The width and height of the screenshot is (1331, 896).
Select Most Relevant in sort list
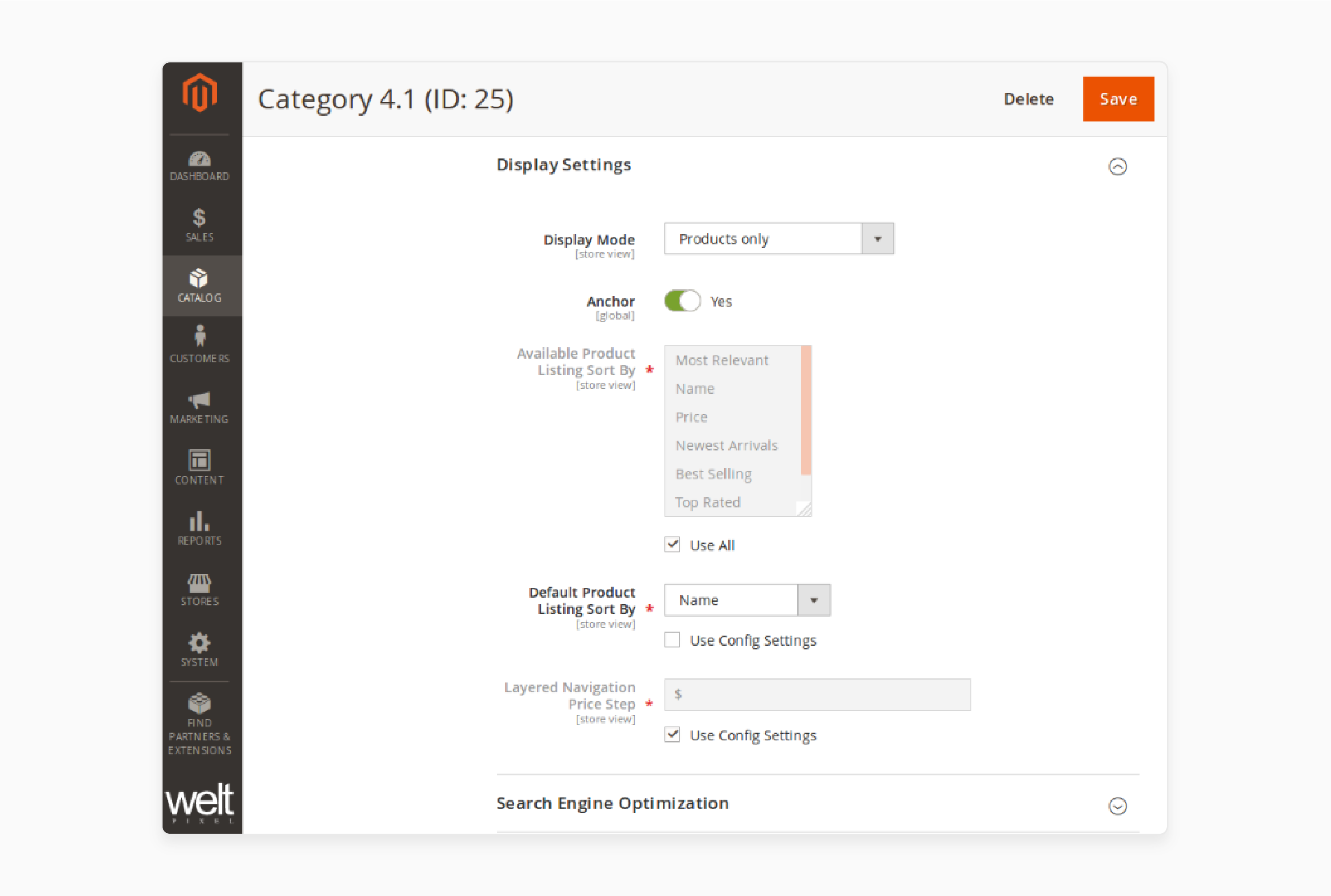pos(722,360)
